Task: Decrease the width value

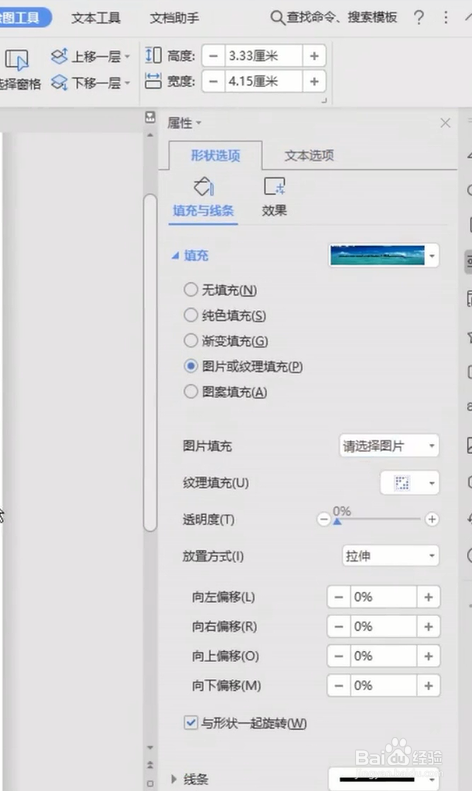Action: point(213,81)
